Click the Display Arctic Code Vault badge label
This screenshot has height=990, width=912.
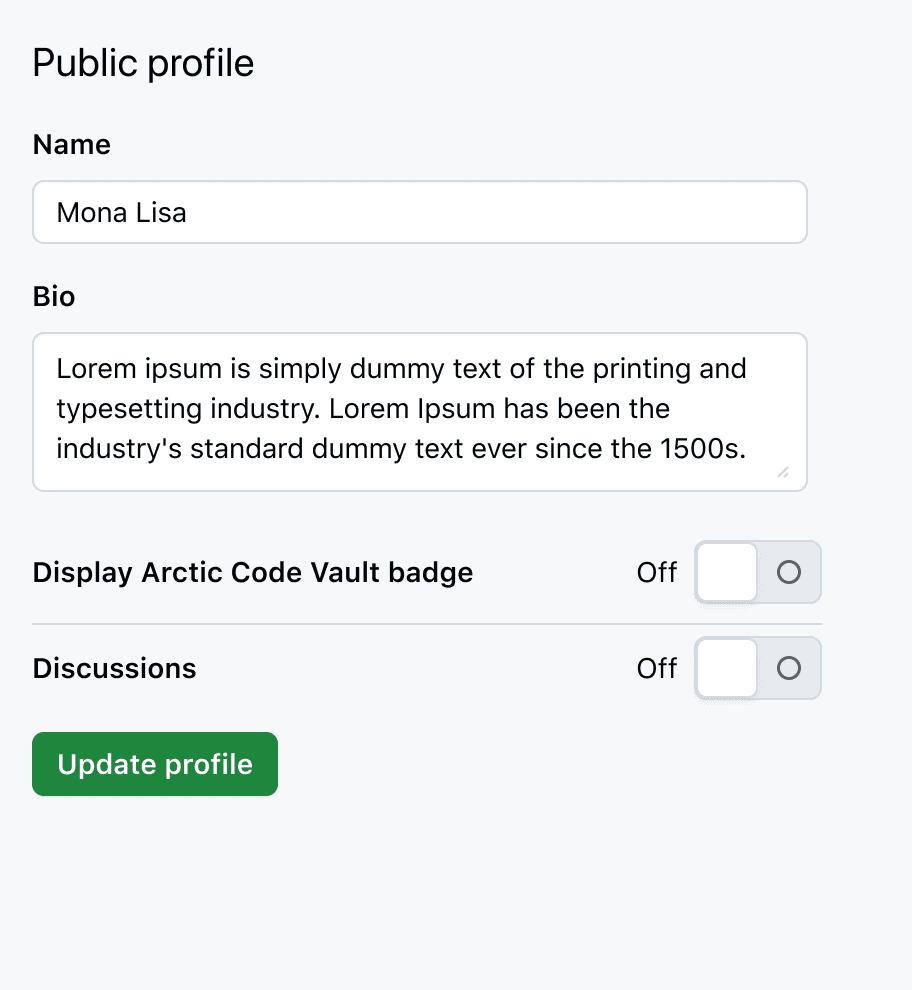[252, 572]
